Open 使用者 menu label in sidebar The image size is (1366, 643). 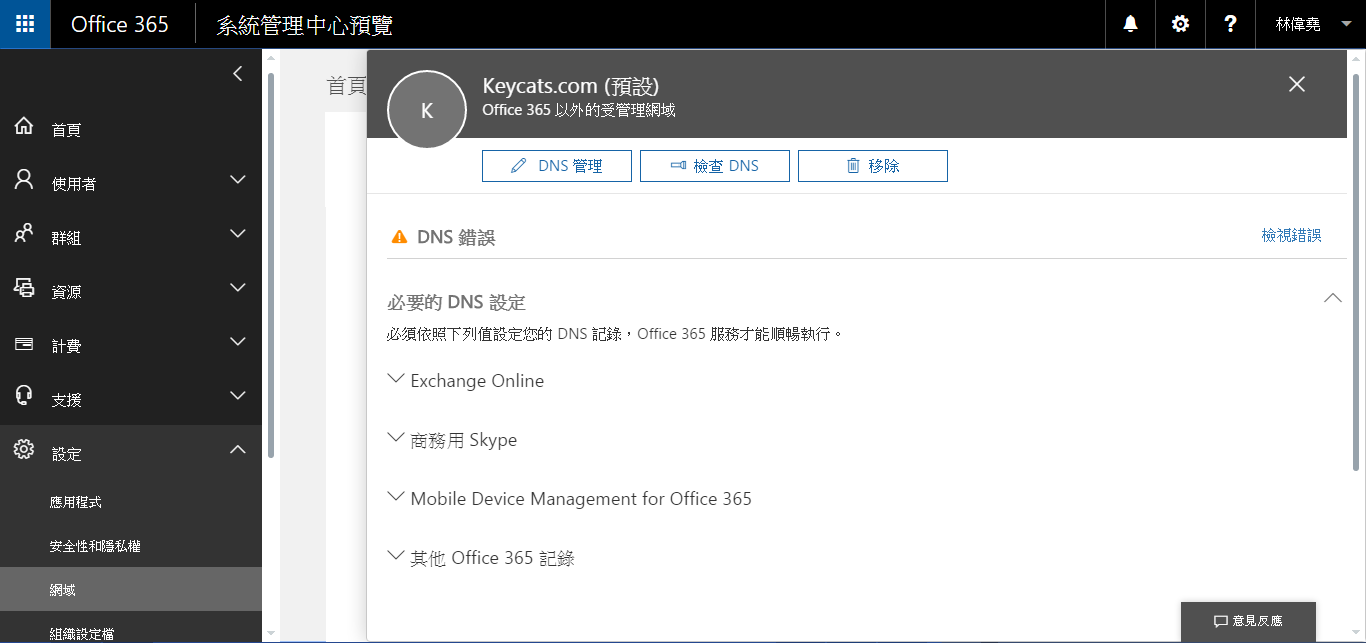click(74, 184)
